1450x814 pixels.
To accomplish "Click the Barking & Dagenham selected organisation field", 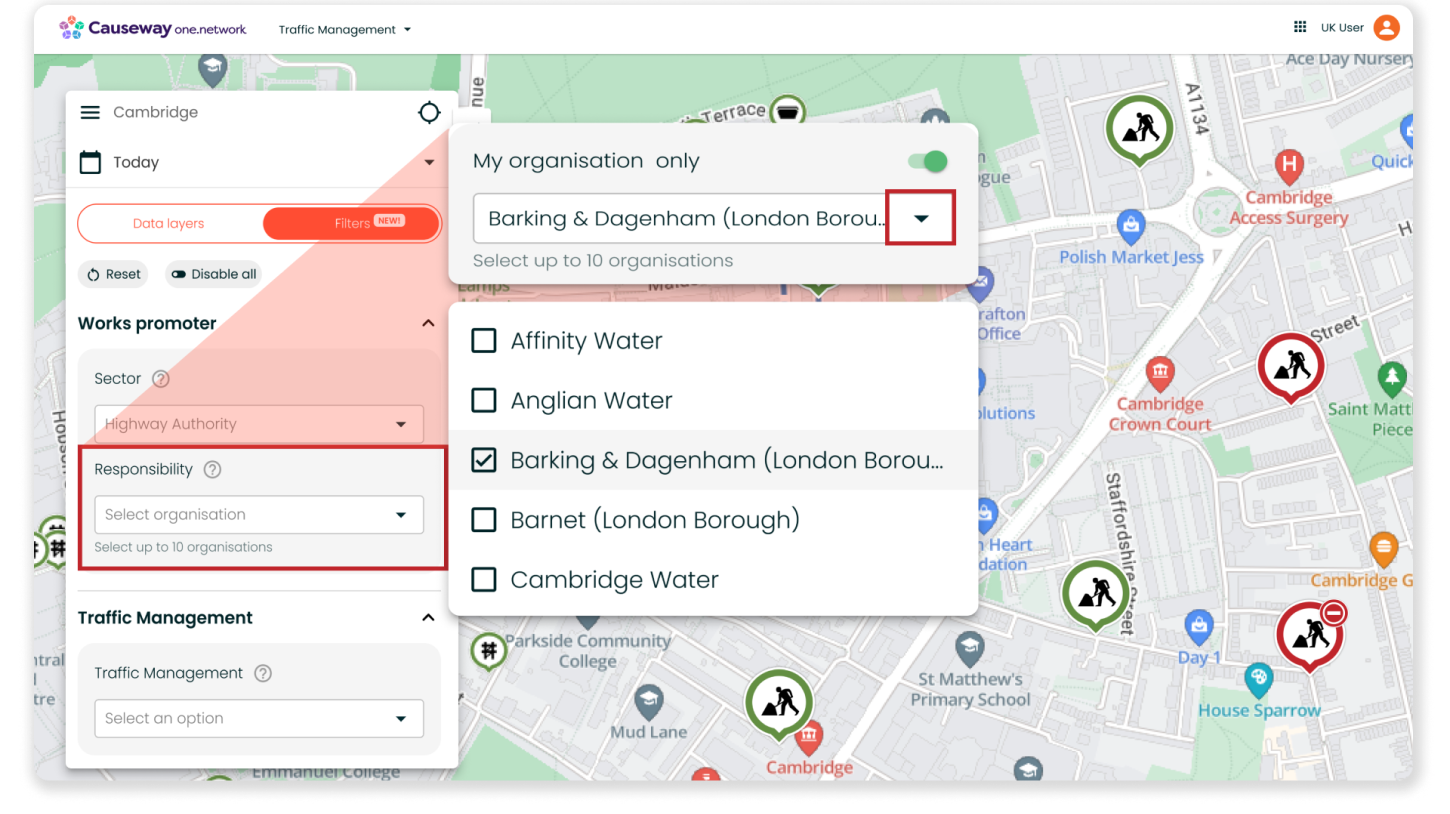I will [x=680, y=218].
